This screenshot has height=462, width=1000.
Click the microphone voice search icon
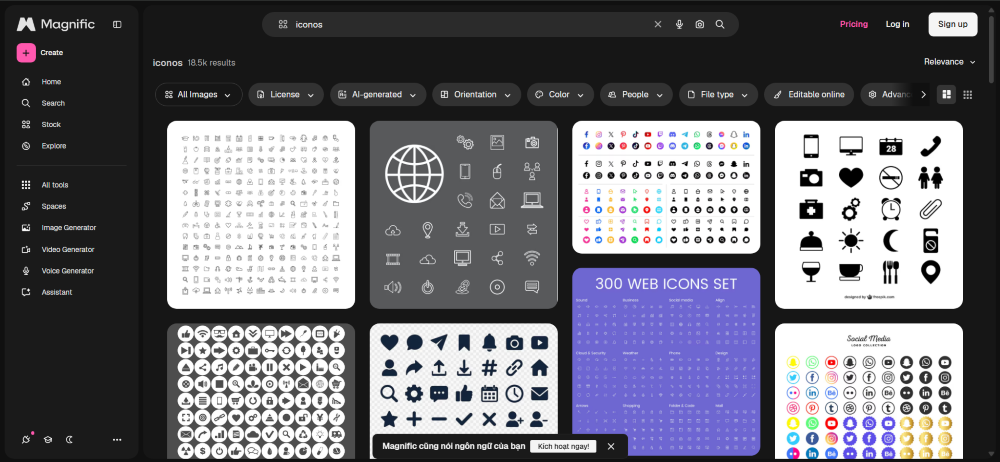[x=679, y=24]
